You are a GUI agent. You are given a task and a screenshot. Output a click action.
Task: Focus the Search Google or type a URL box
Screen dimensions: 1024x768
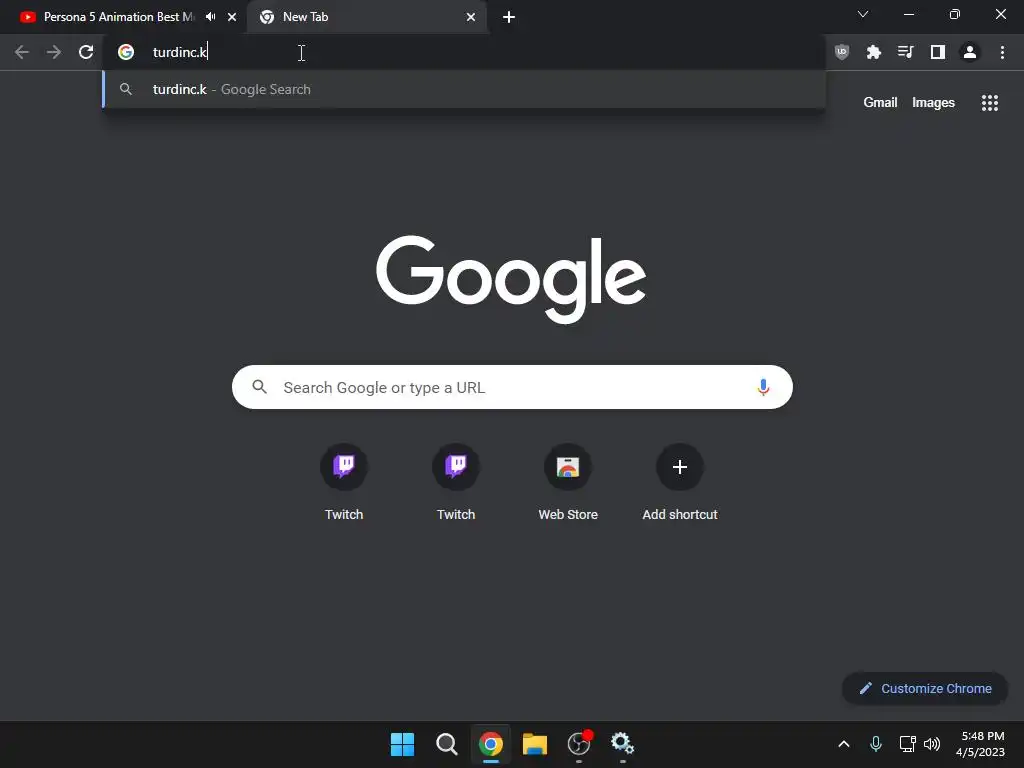(x=512, y=387)
